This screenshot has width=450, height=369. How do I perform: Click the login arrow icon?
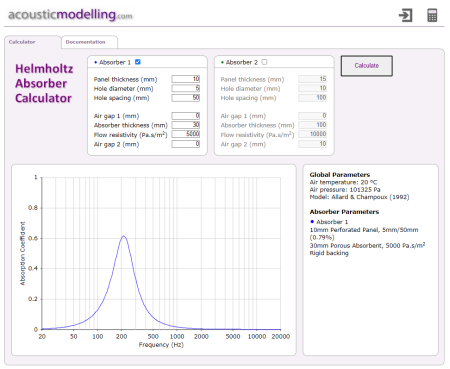(405, 15)
